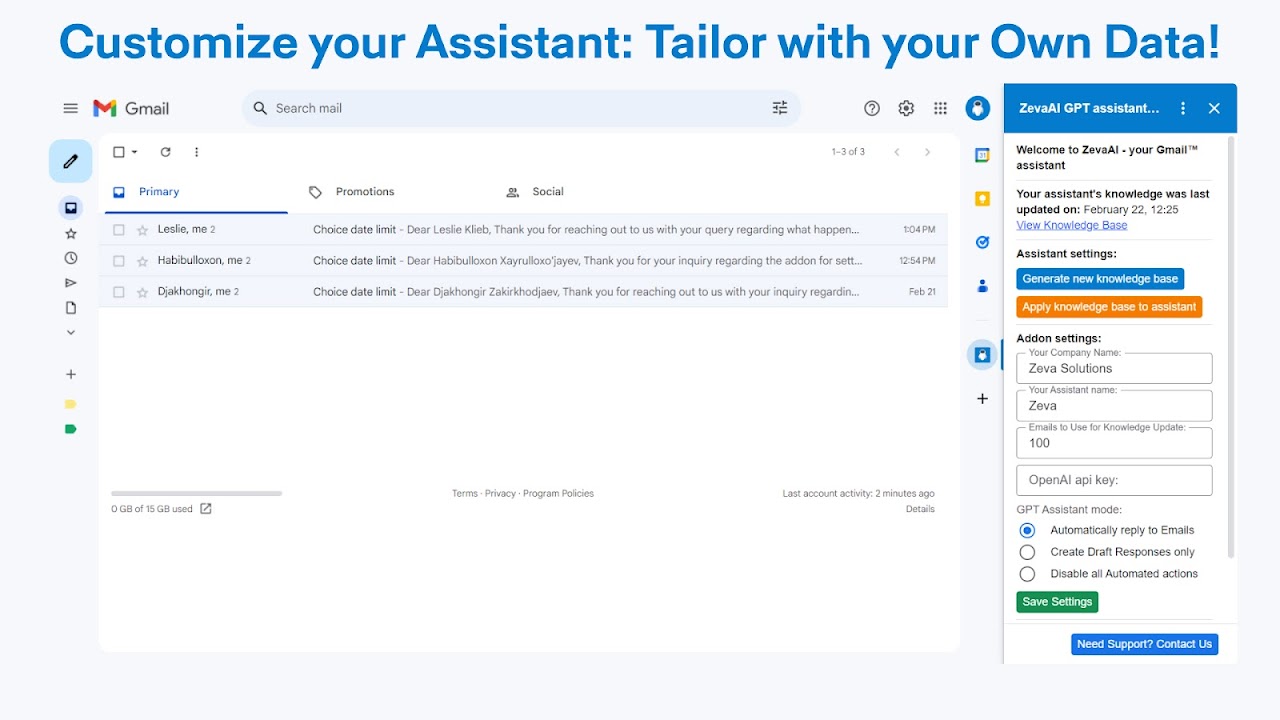The width and height of the screenshot is (1280, 720).
Task: Edit the Your Company Name field
Action: point(1114,368)
